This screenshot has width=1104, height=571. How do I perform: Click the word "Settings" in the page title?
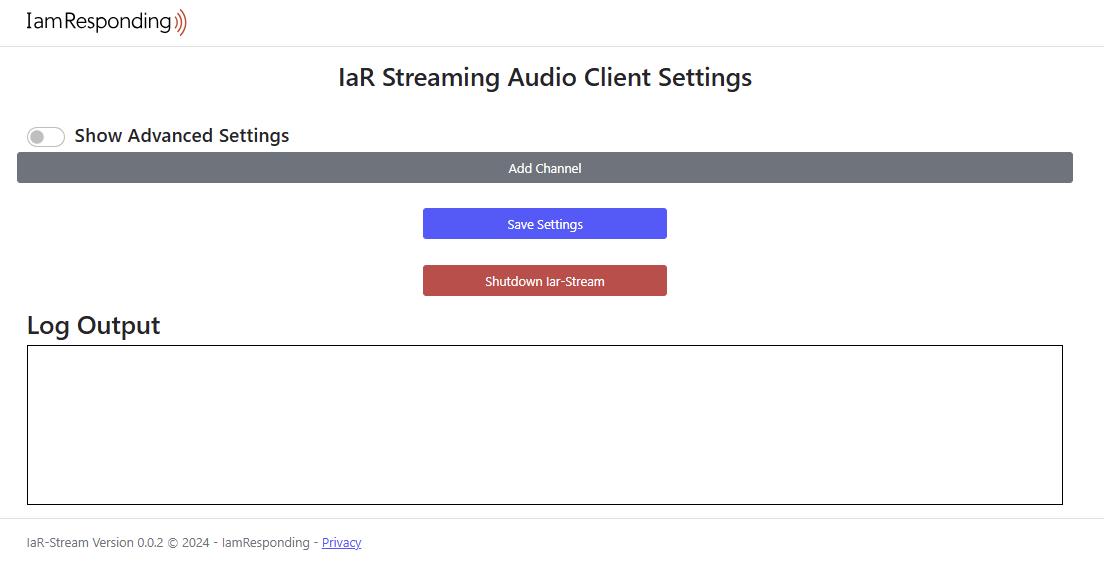pos(705,77)
